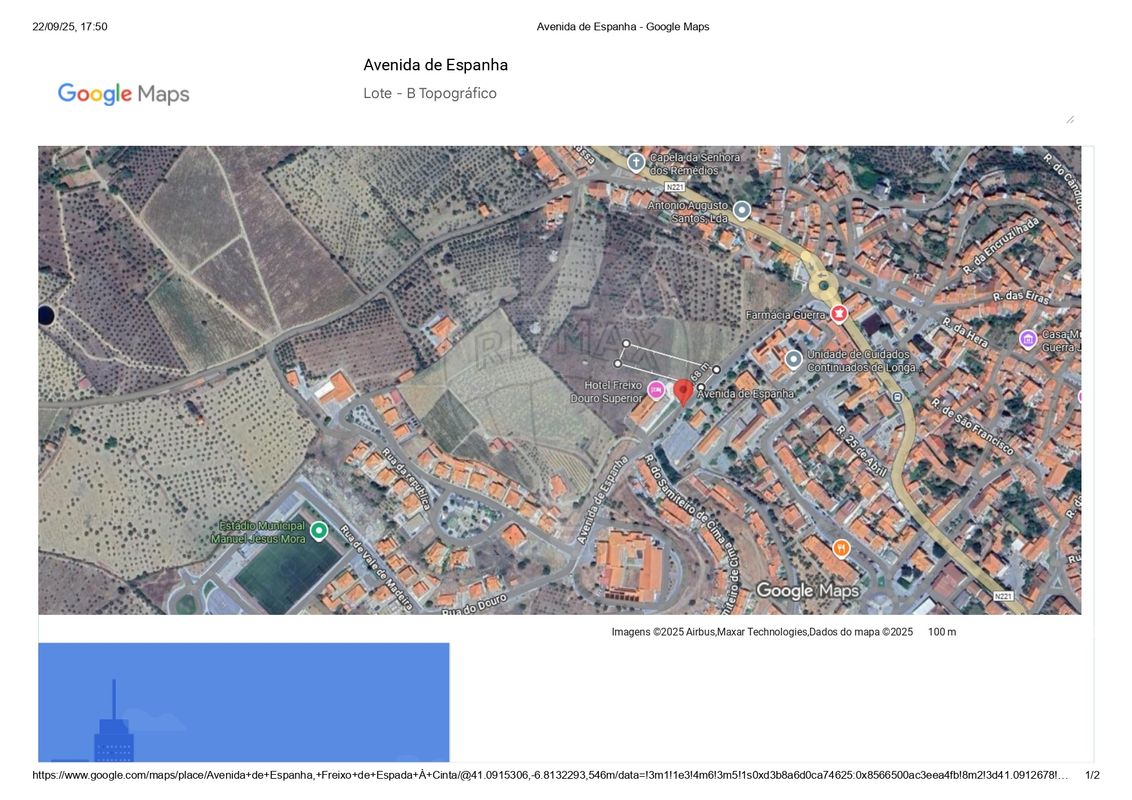Click the 'Avenida de Espanha' page title
Screen dimensions: 1132x800
435,65
